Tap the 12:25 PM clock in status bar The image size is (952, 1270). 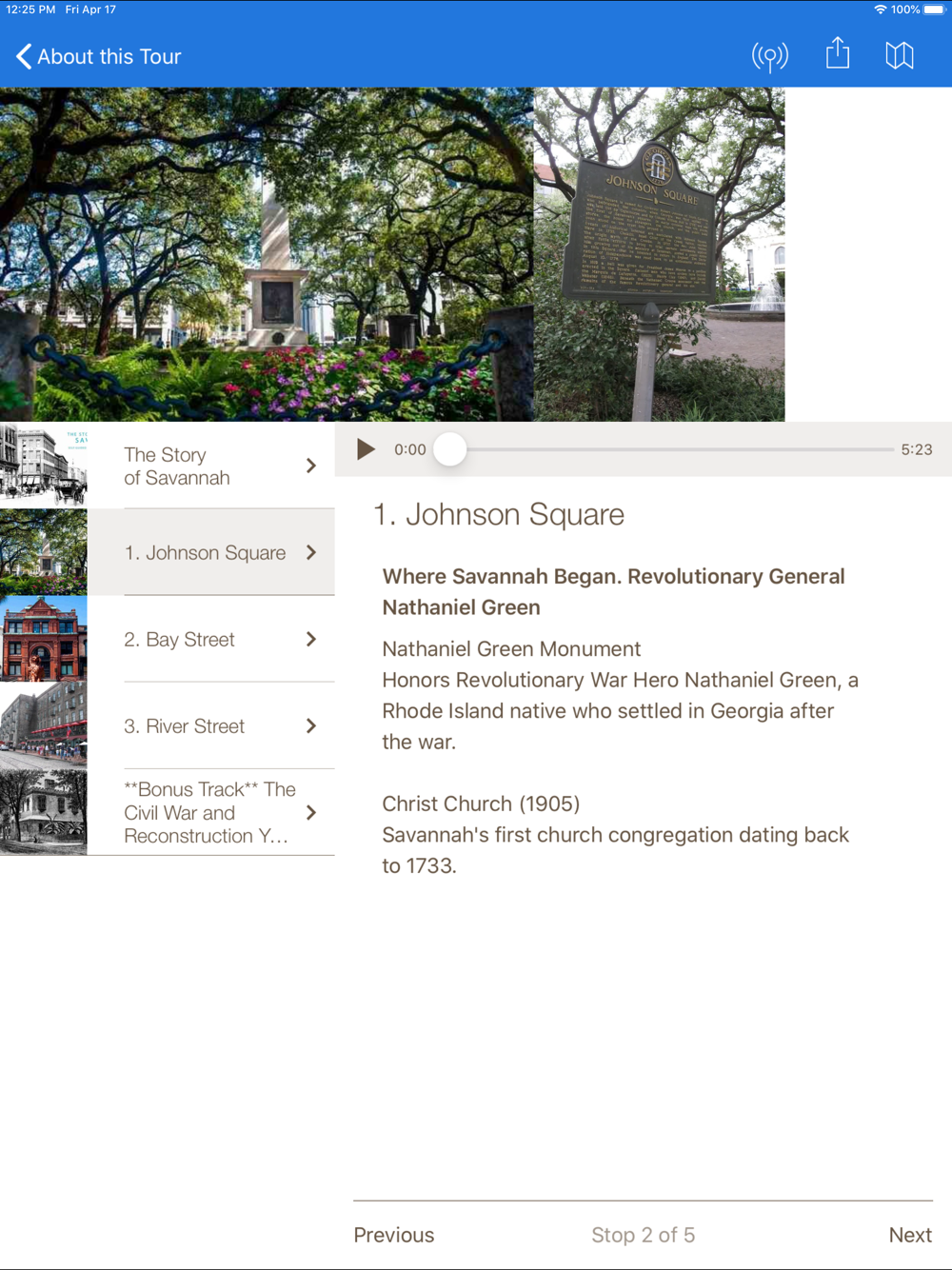(x=30, y=10)
